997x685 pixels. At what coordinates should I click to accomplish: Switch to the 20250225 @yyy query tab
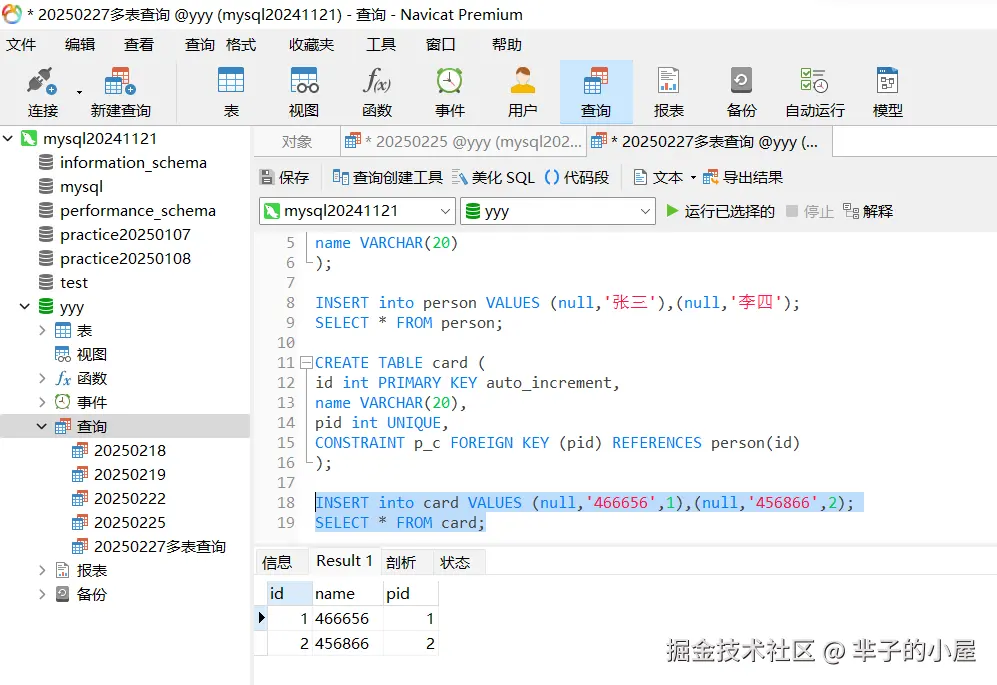point(464,142)
